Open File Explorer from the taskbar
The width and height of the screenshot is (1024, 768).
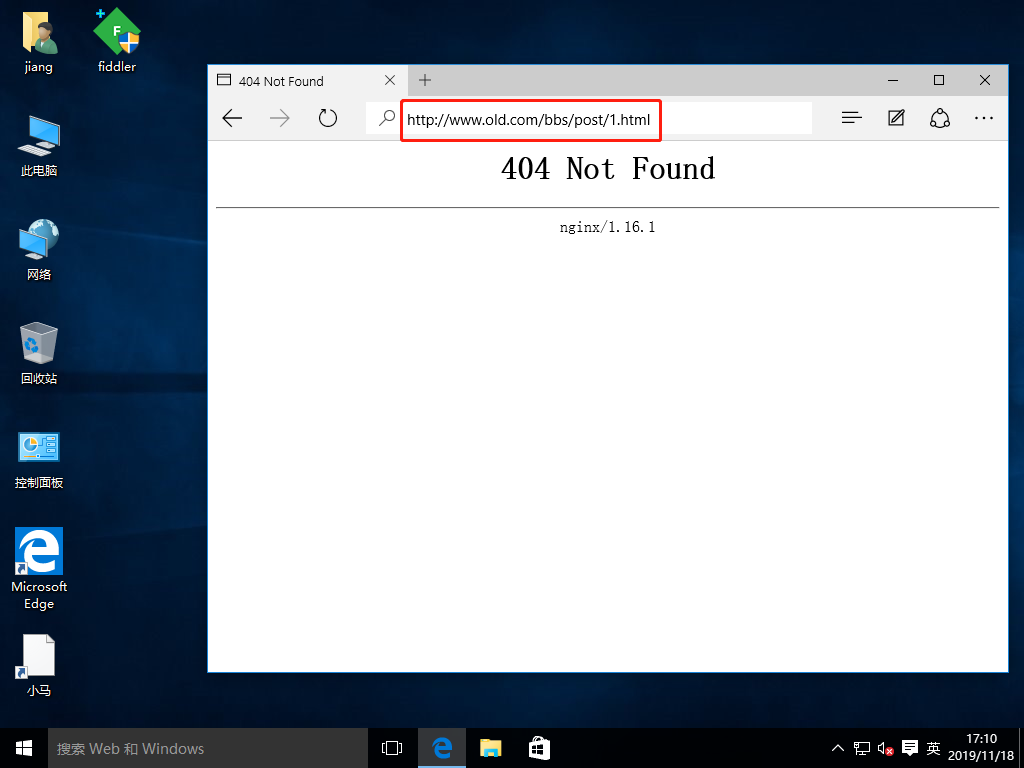coord(490,748)
